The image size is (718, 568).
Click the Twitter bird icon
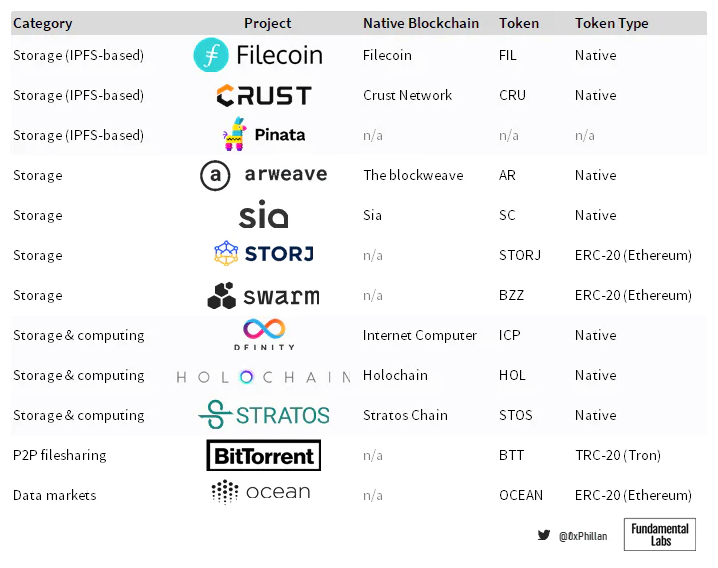click(x=544, y=535)
